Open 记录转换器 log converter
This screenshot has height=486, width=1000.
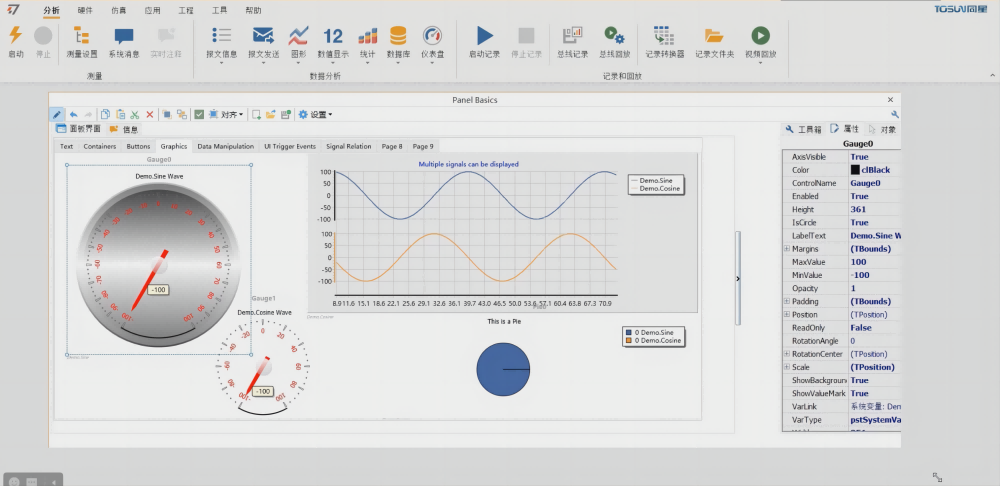[x=662, y=36]
